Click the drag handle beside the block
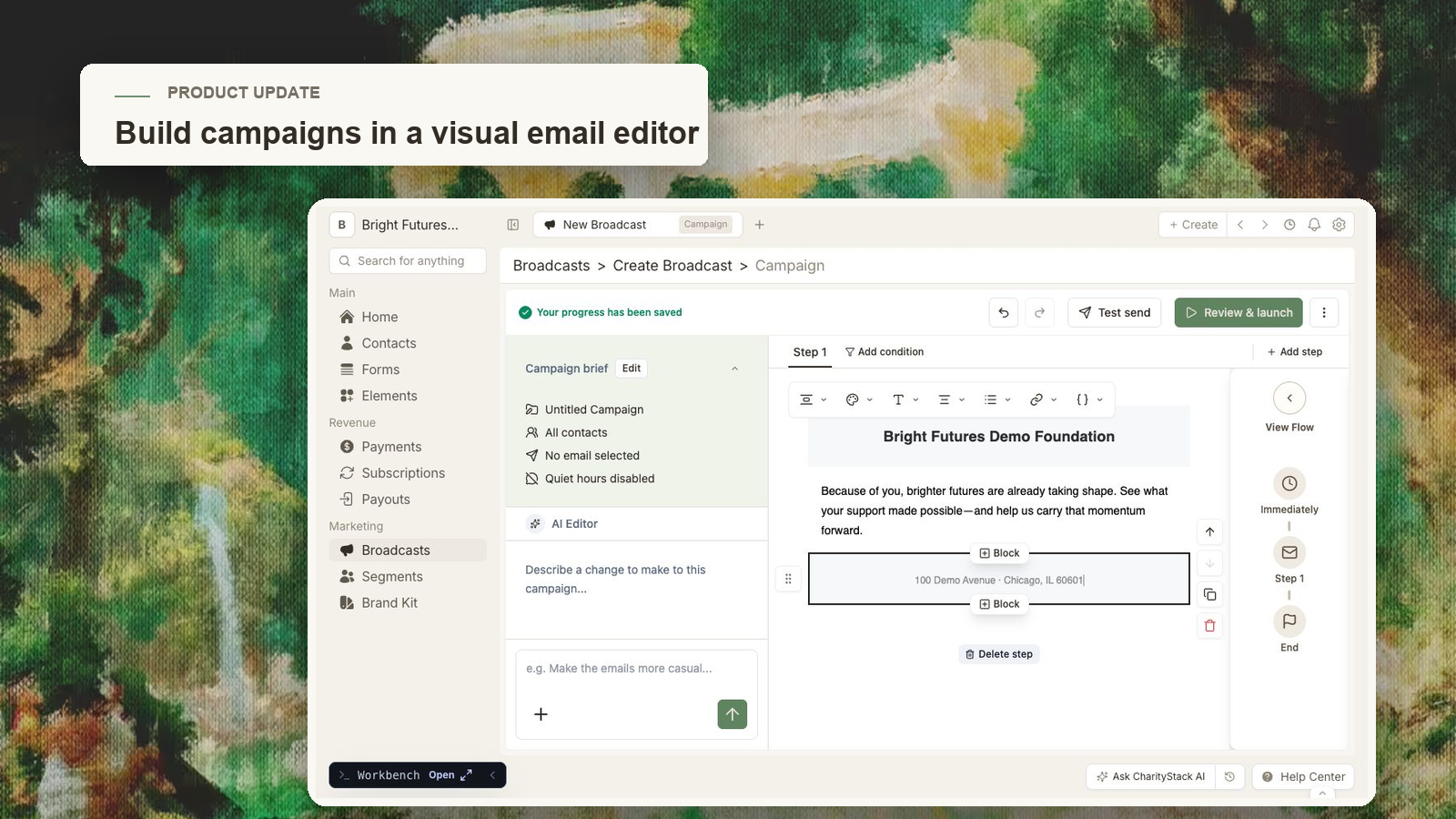The height and width of the screenshot is (819, 1456). (x=788, y=579)
